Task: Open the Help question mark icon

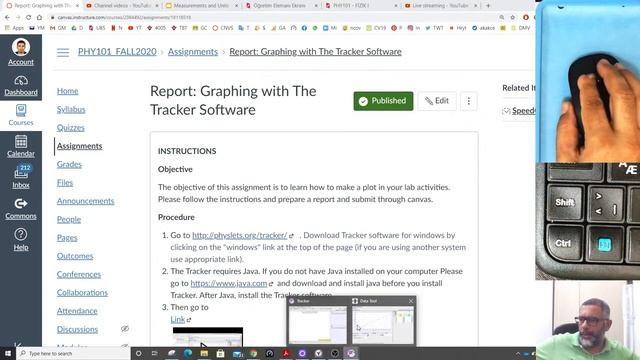Action: point(21,234)
